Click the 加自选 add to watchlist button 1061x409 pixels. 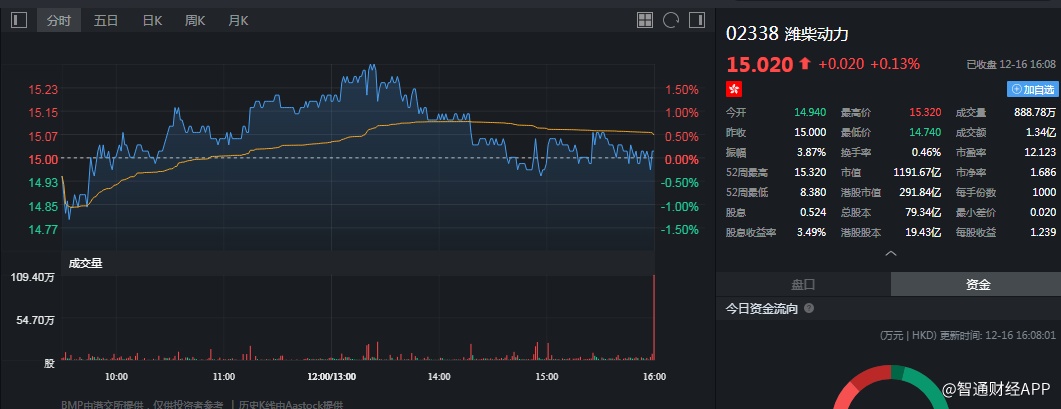coord(1032,89)
